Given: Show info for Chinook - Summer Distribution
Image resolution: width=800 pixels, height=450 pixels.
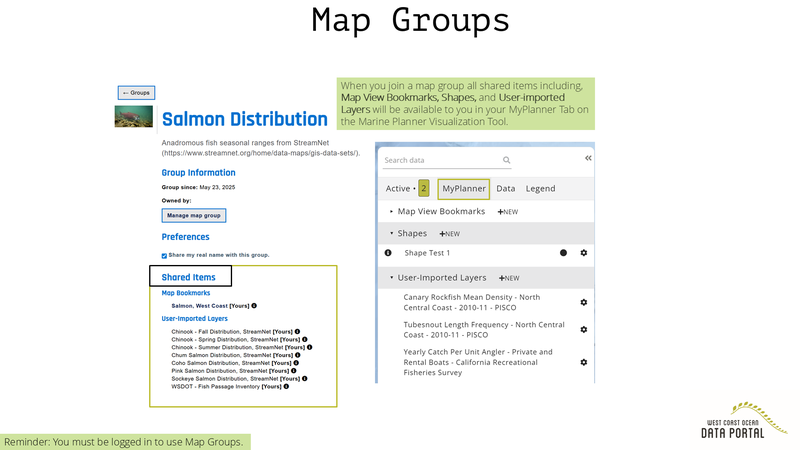Looking at the screenshot, I should 309,347.
